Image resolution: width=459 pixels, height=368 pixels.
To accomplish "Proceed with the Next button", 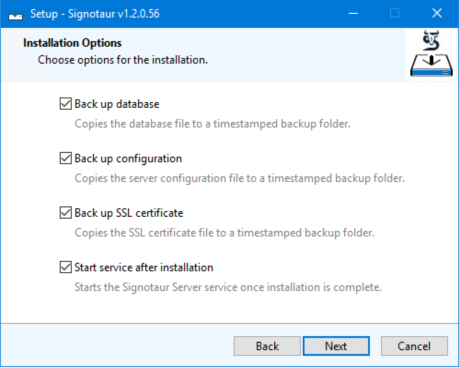I will [336, 346].
